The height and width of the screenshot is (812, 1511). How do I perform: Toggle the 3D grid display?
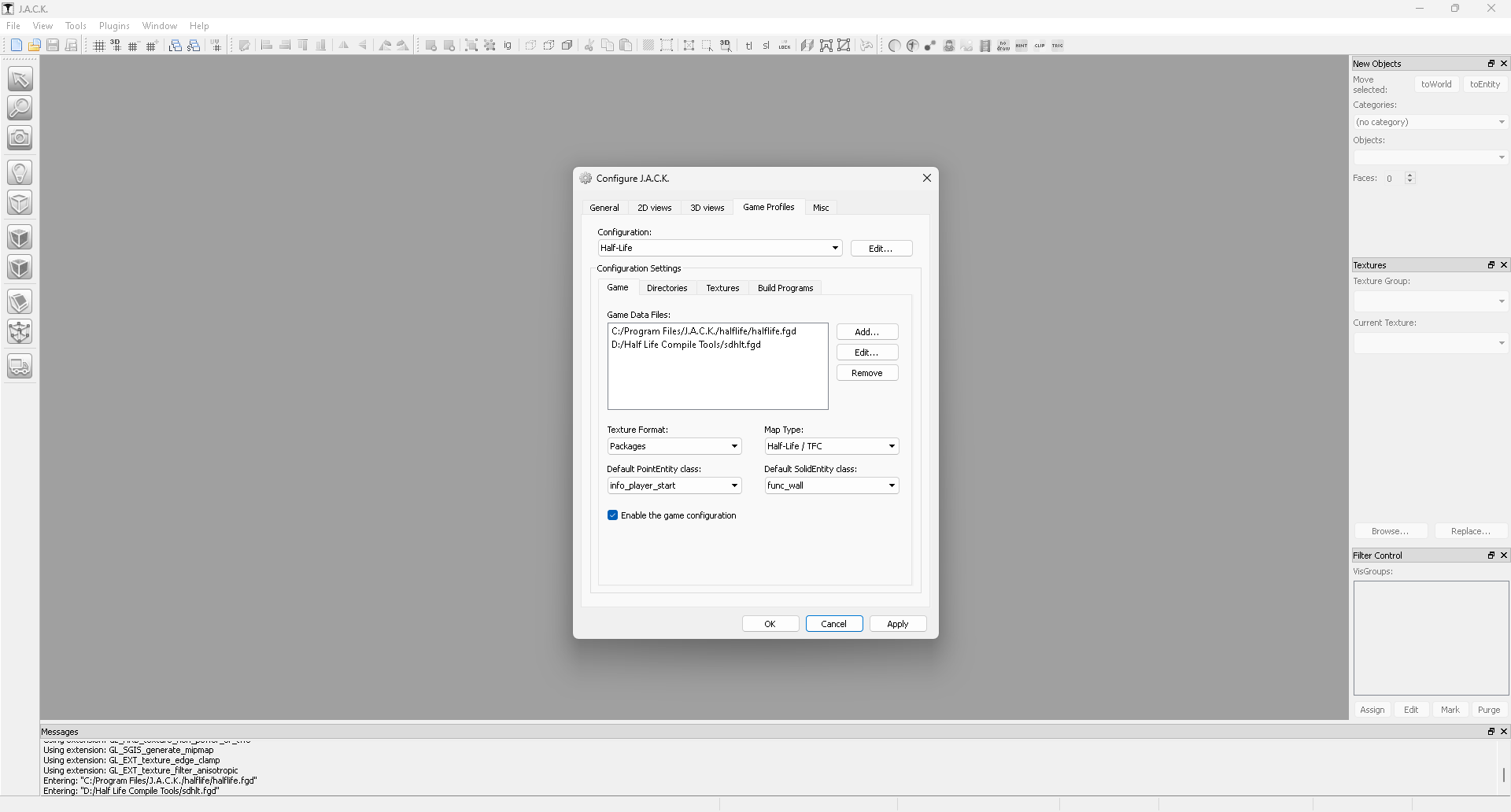pyautogui.click(x=116, y=46)
